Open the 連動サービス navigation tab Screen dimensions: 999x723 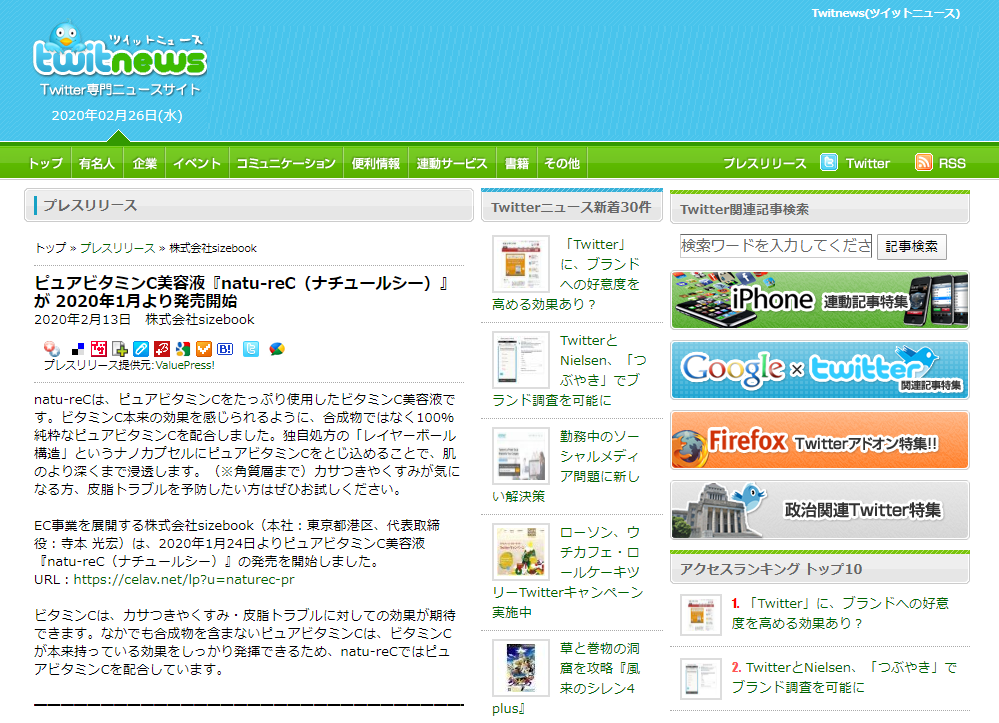tap(452, 164)
